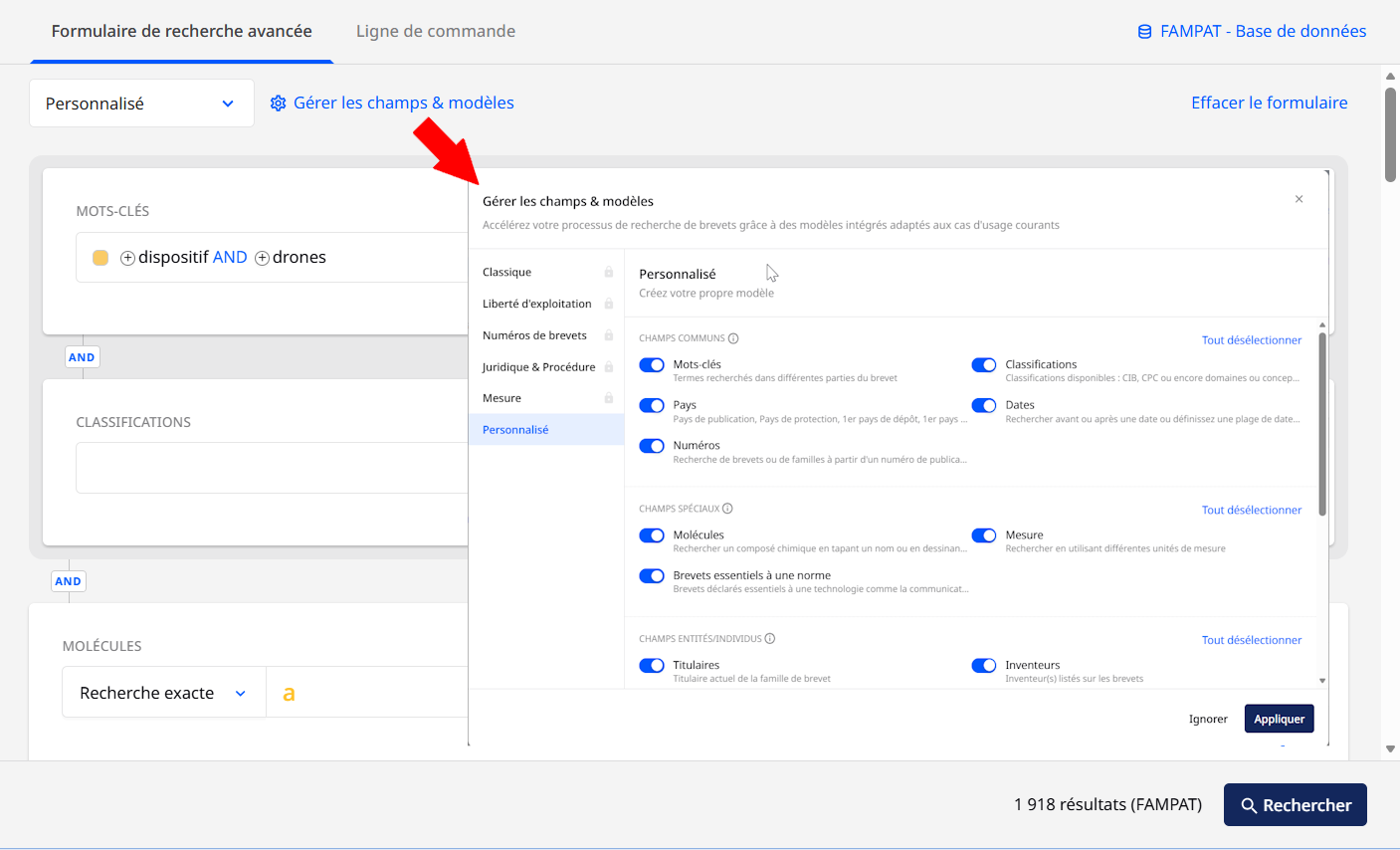The height and width of the screenshot is (850, 1400).
Task: Click the Classifications input field
Action: tap(271, 468)
